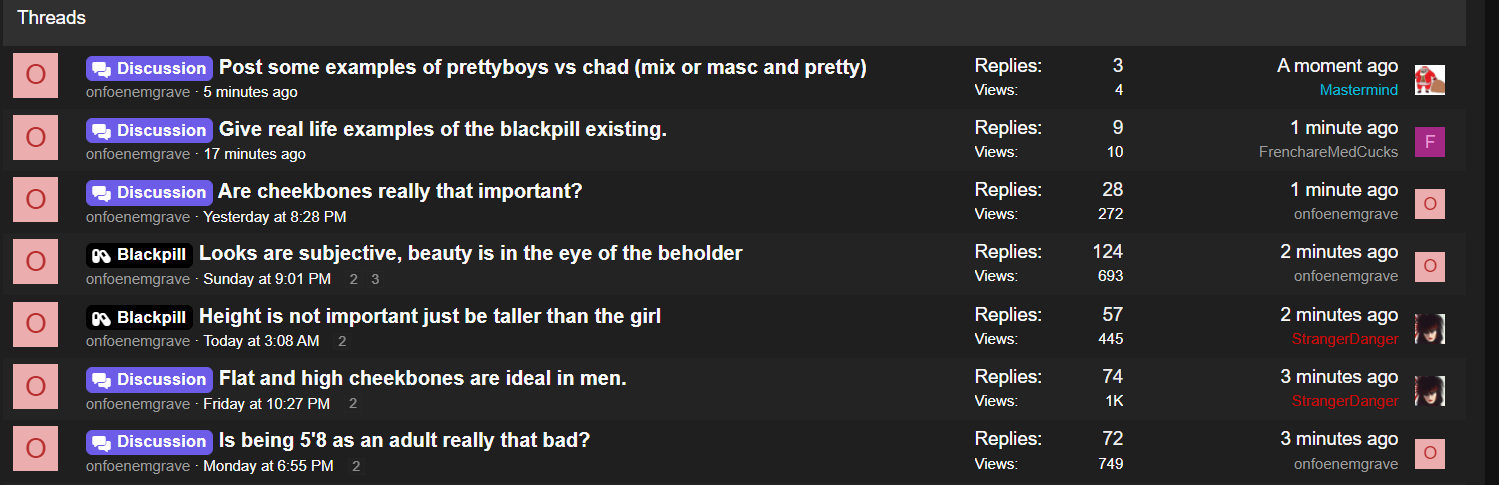
Task: Go to page 2 of Height is not important thread
Action: [342, 341]
